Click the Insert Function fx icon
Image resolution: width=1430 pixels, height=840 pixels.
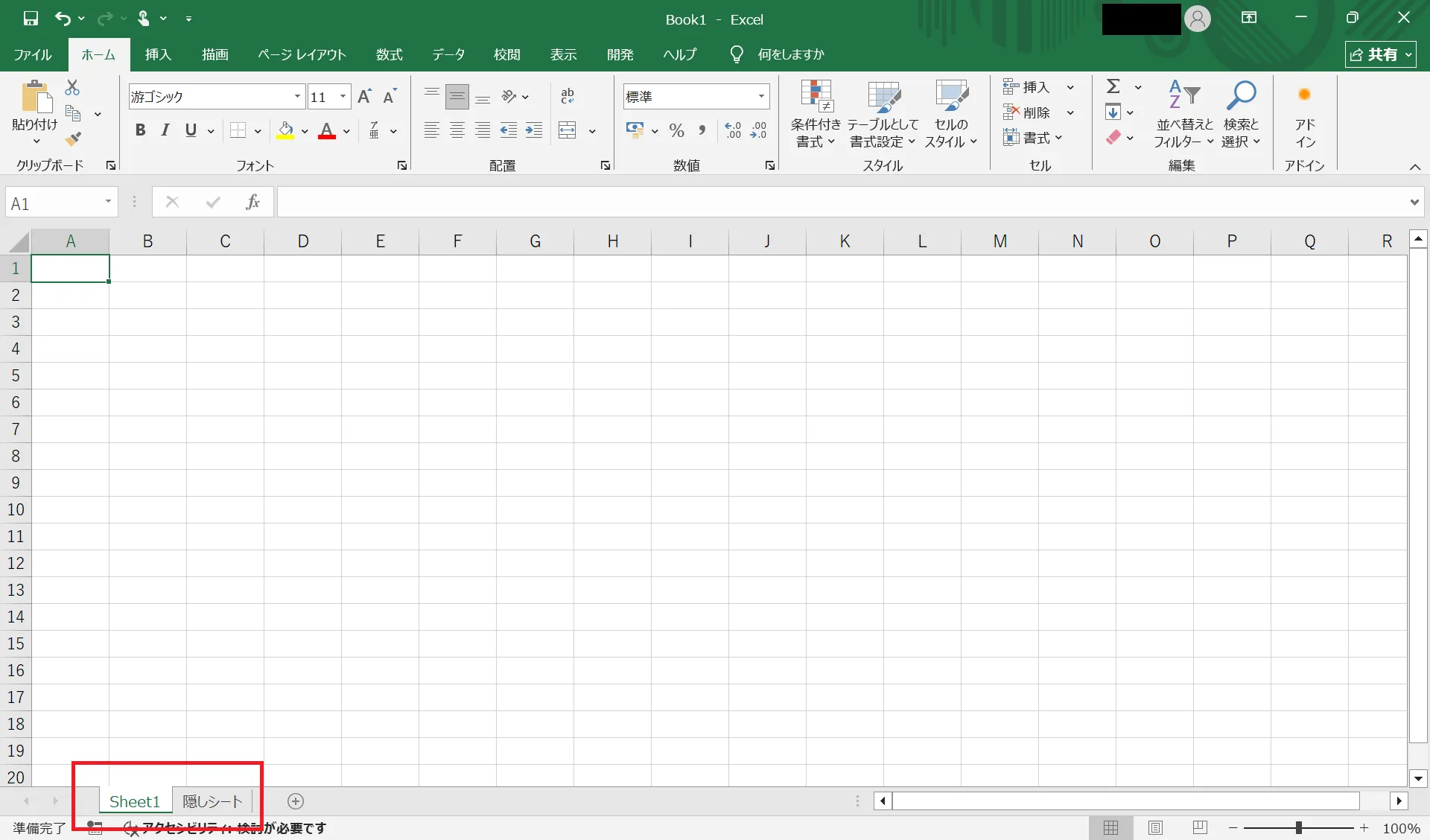(252, 202)
